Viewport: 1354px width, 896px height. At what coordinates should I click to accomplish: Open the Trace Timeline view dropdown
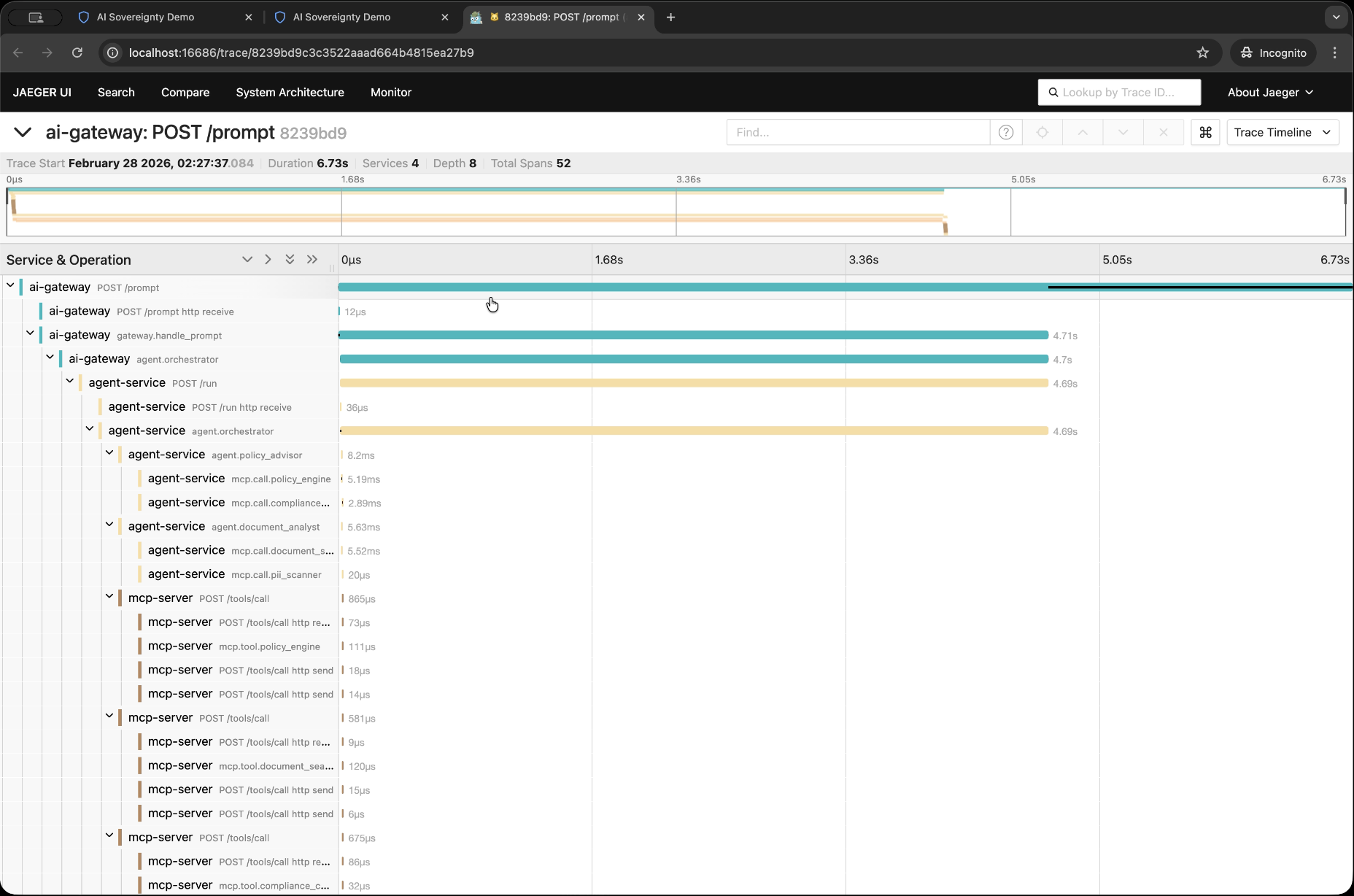tap(1283, 132)
